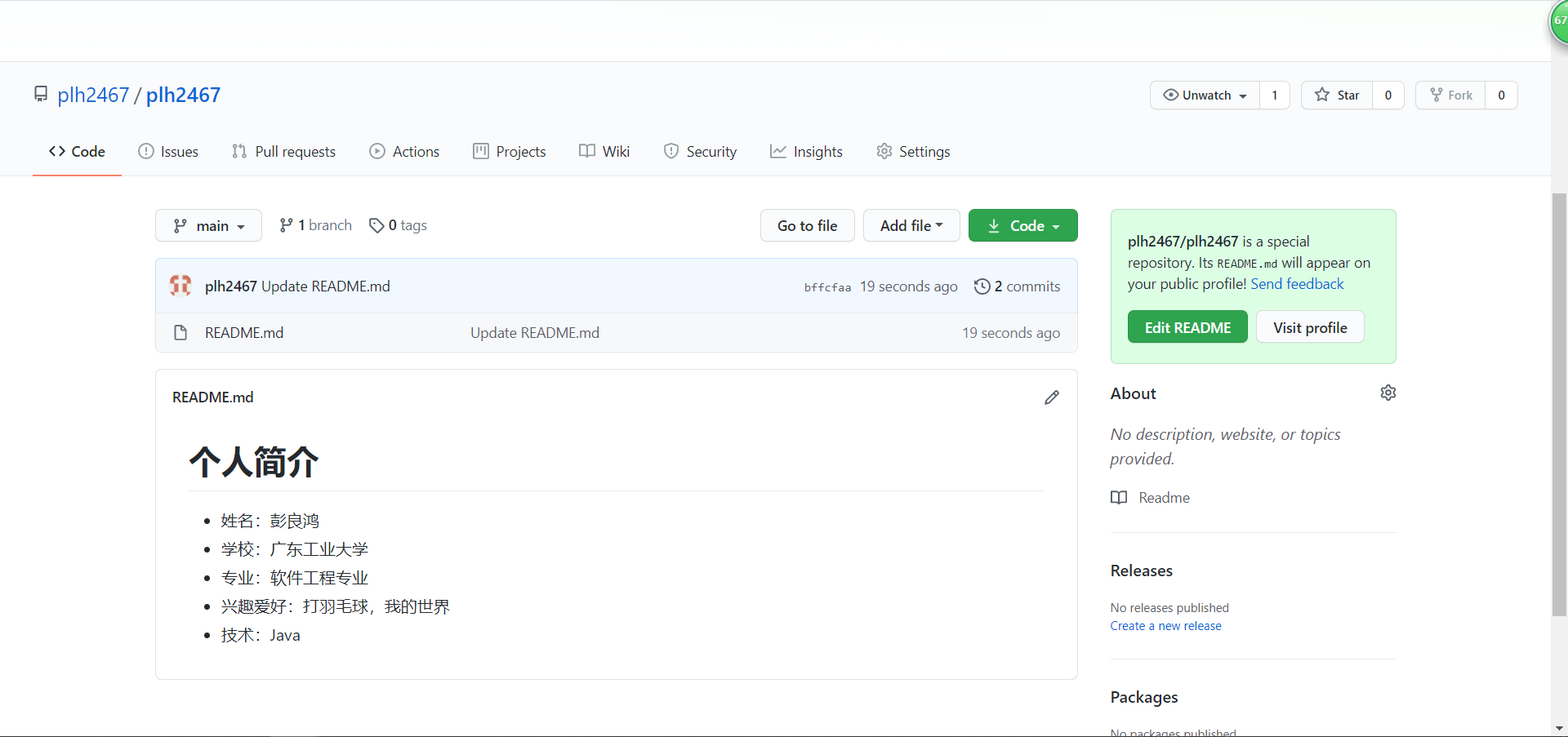
Task: Click the Edit README button
Action: pos(1187,326)
